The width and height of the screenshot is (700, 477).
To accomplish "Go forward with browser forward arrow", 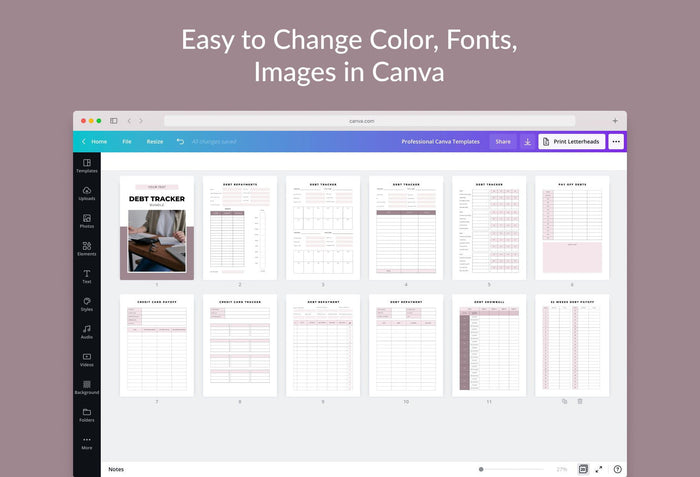I will point(141,121).
